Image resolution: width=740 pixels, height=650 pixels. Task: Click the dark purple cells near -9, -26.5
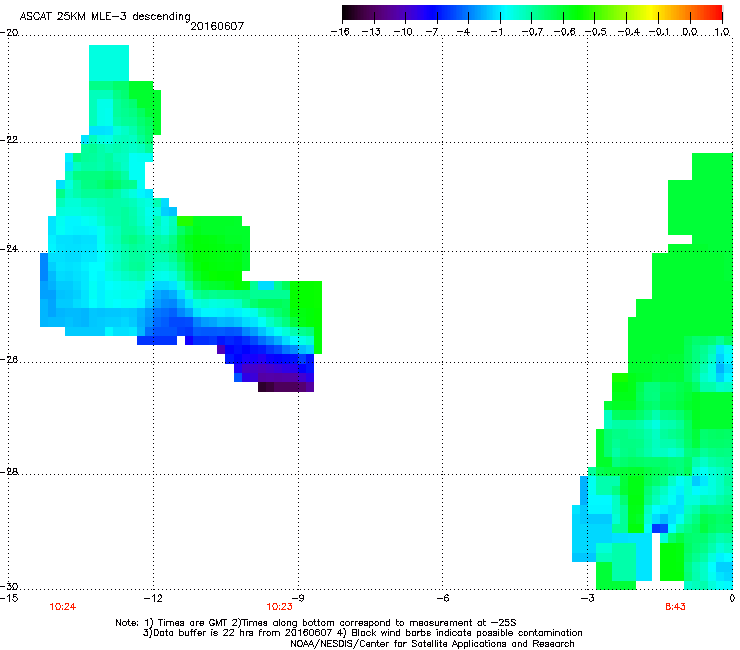click(x=286, y=387)
